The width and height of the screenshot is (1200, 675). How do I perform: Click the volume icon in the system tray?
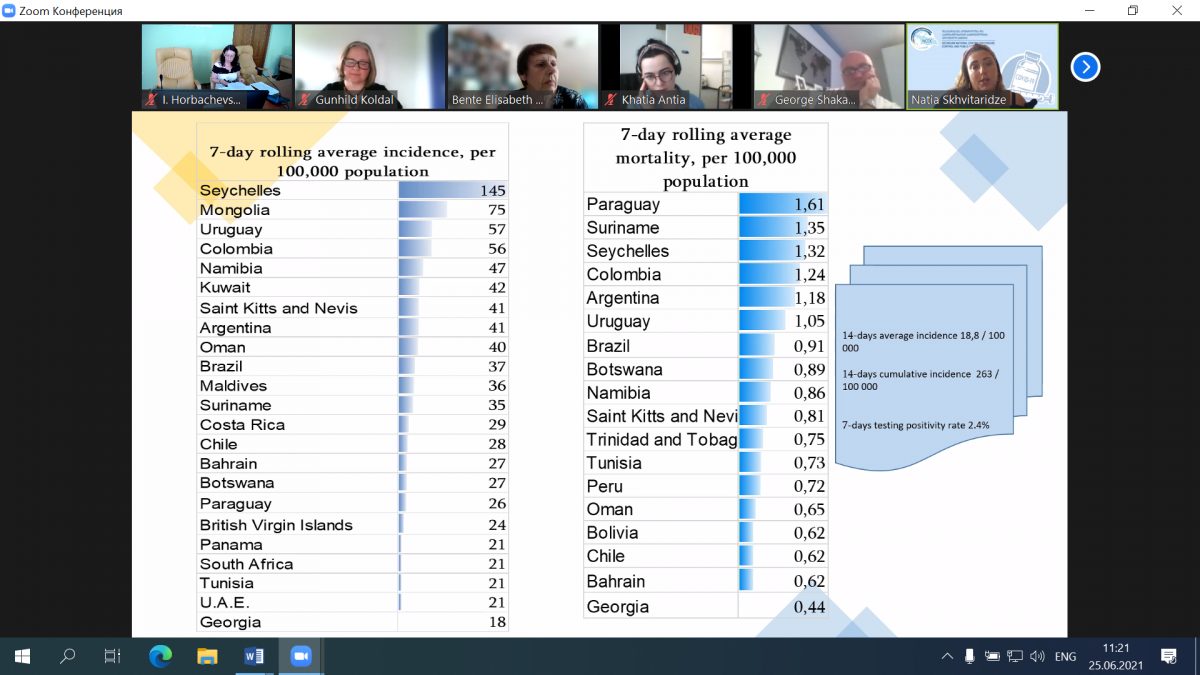click(x=1037, y=657)
